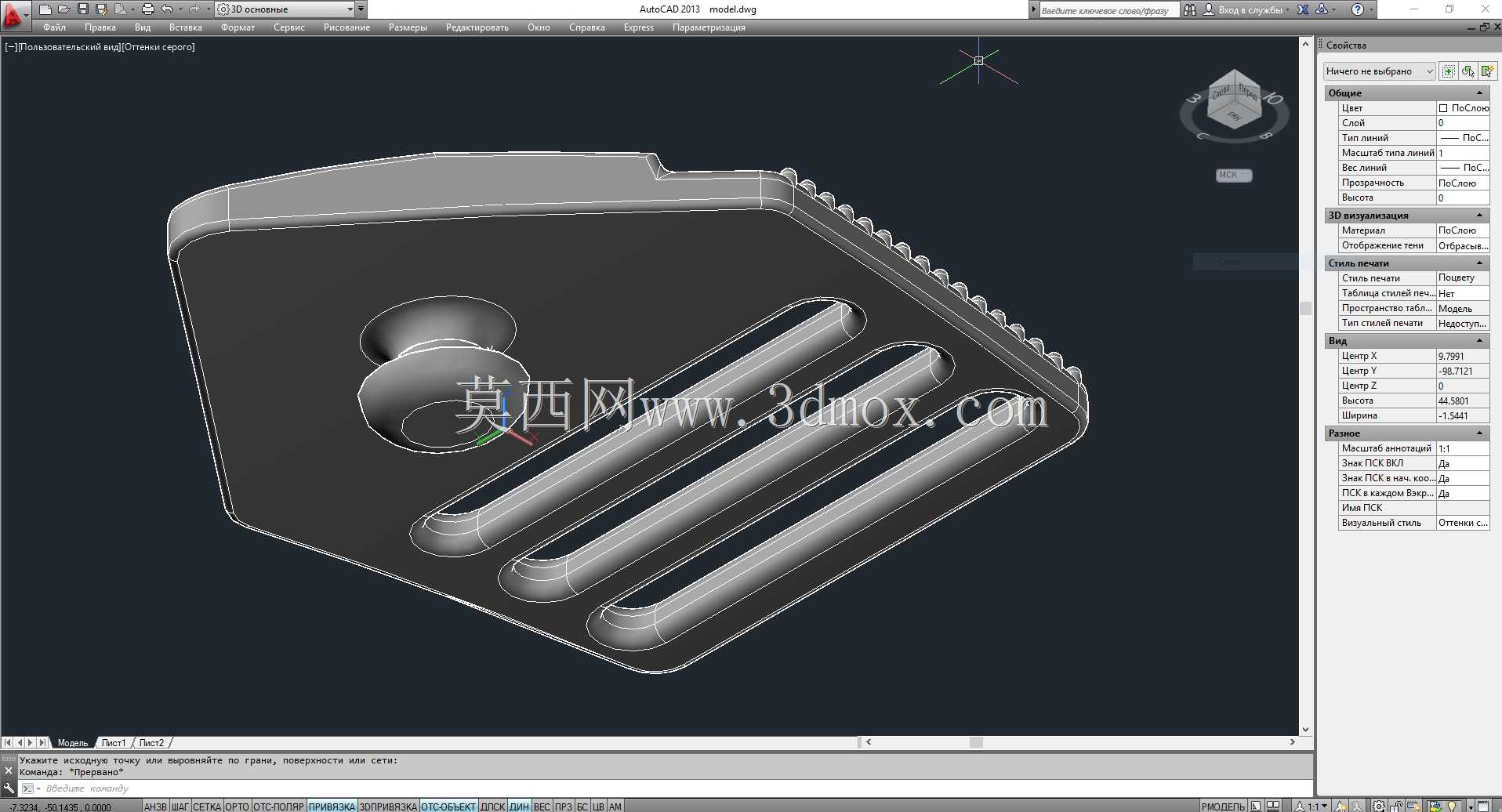
Task: Open Help question mark icon
Action: pyautogui.click(x=1358, y=9)
